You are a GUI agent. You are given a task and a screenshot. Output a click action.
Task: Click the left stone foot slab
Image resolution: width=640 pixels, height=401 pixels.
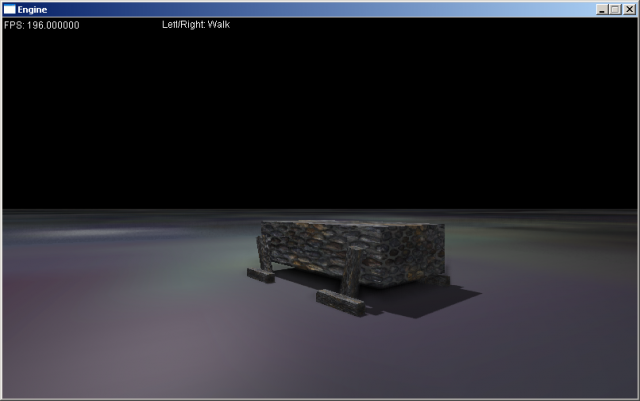pyautogui.click(x=261, y=274)
